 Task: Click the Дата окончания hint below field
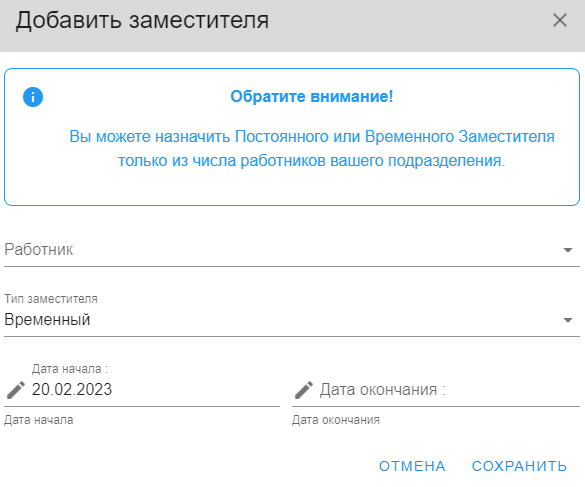click(x=336, y=420)
